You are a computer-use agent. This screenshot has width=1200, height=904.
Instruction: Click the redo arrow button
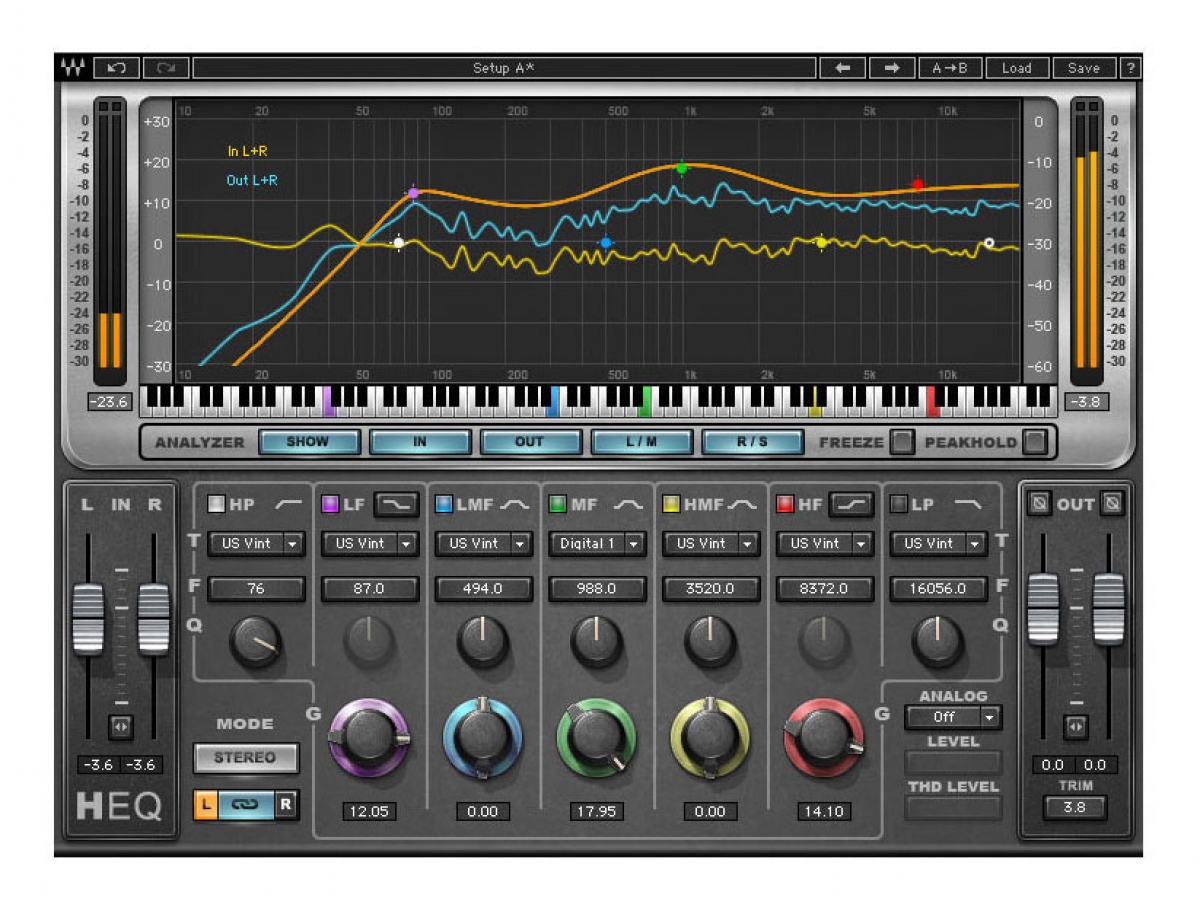tap(166, 68)
